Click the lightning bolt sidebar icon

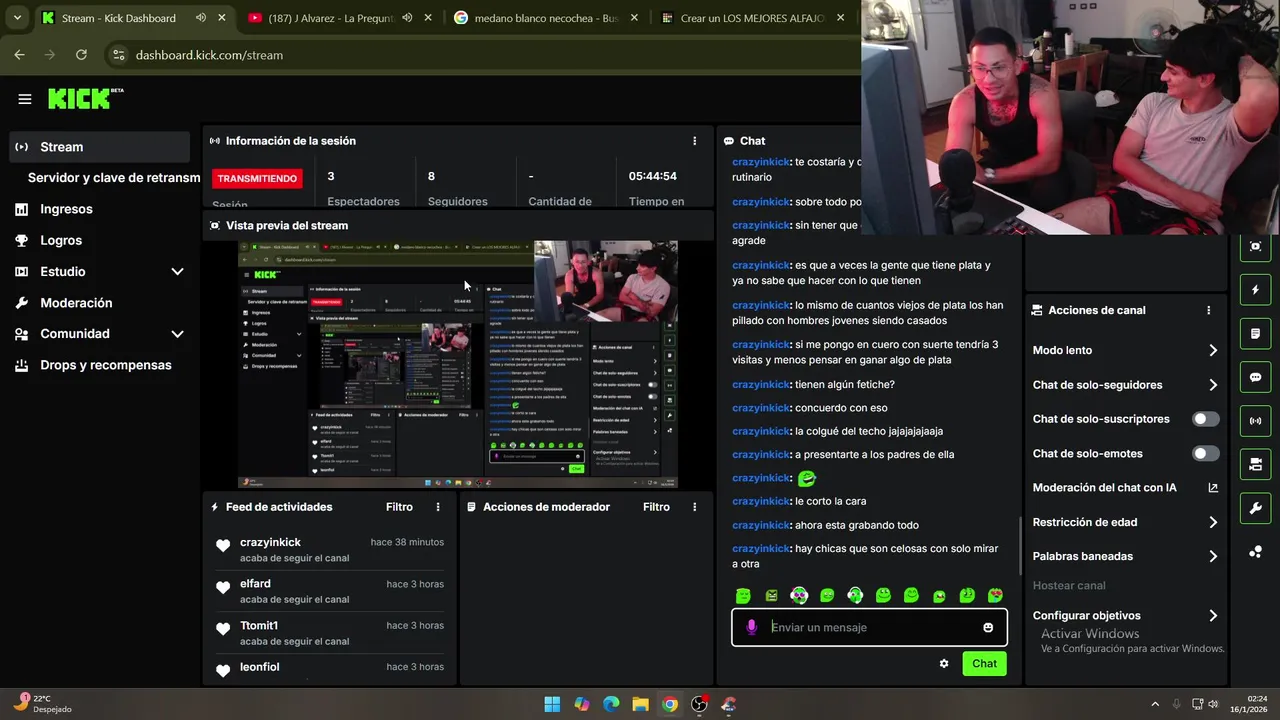(1256, 290)
